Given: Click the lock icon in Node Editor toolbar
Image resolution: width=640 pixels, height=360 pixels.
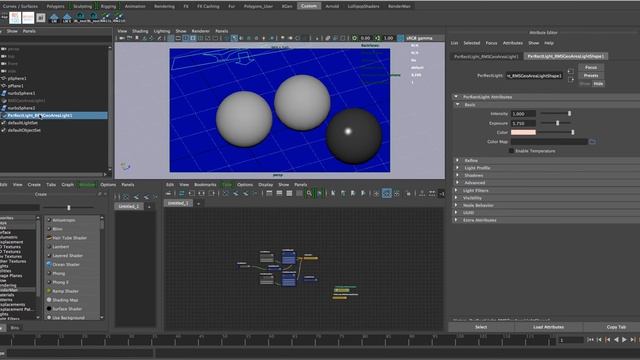Looking at the screenshot, I should click(408, 193).
